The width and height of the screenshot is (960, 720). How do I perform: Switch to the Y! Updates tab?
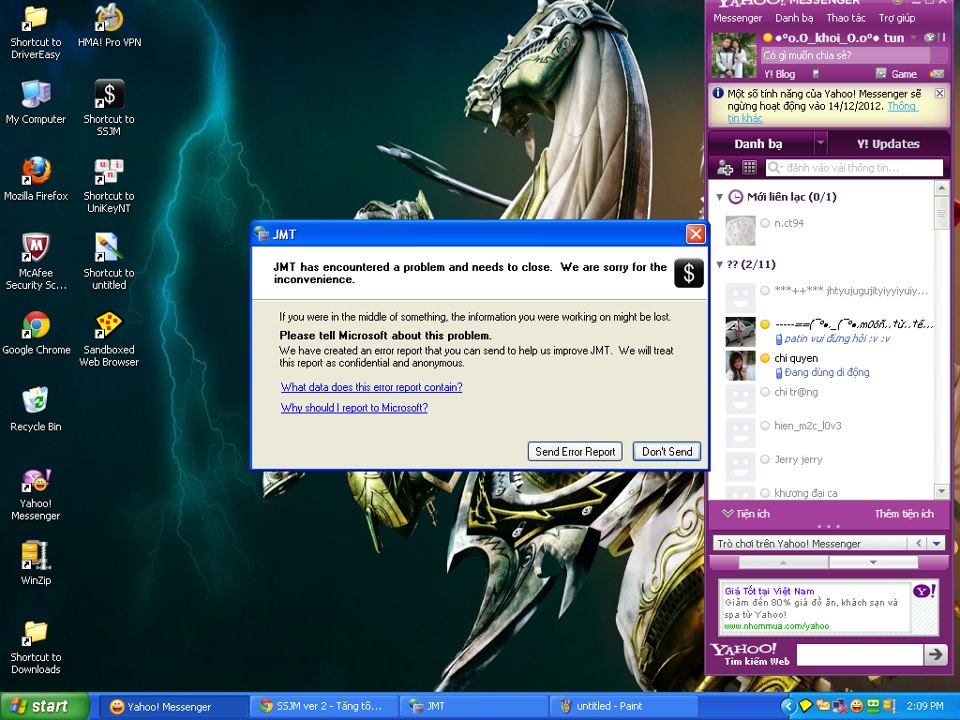click(887, 144)
